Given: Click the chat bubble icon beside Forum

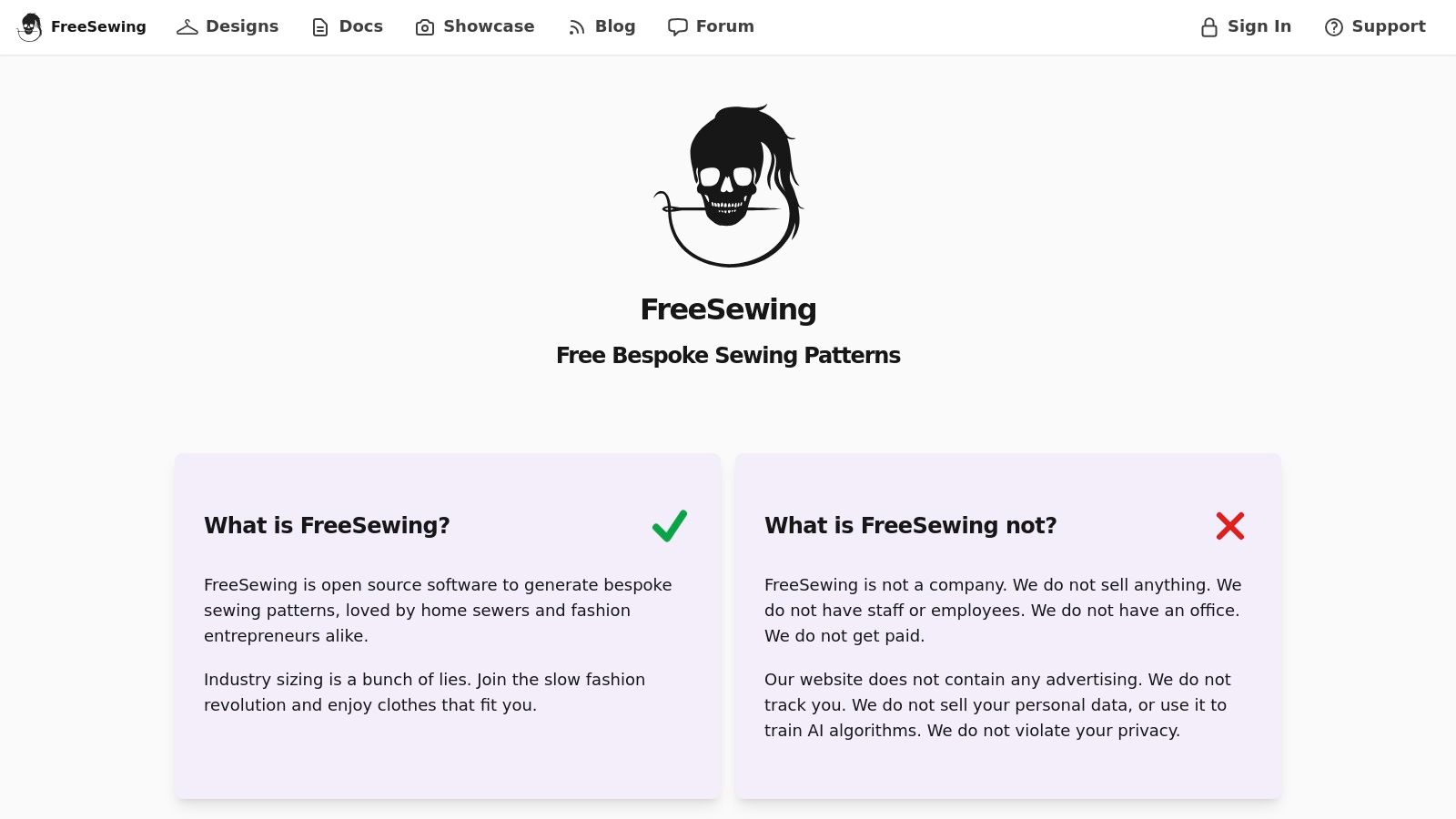Looking at the screenshot, I should (x=678, y=27).
